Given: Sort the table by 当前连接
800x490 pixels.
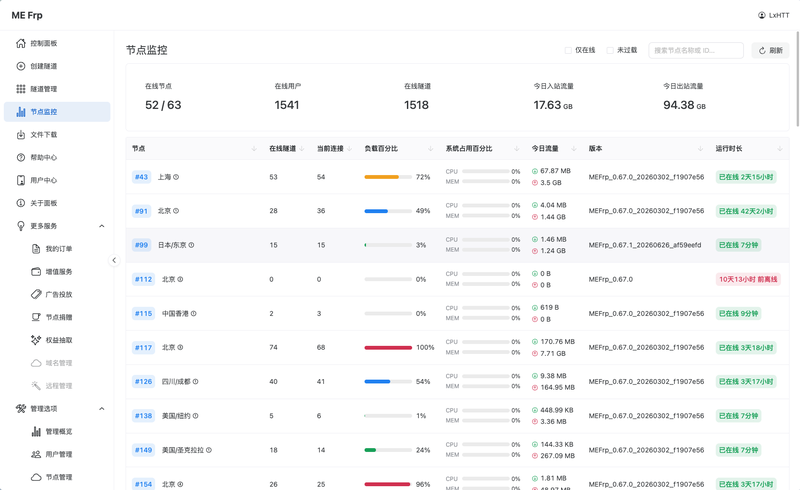Looking at the screenshot, I should (349, 149).
